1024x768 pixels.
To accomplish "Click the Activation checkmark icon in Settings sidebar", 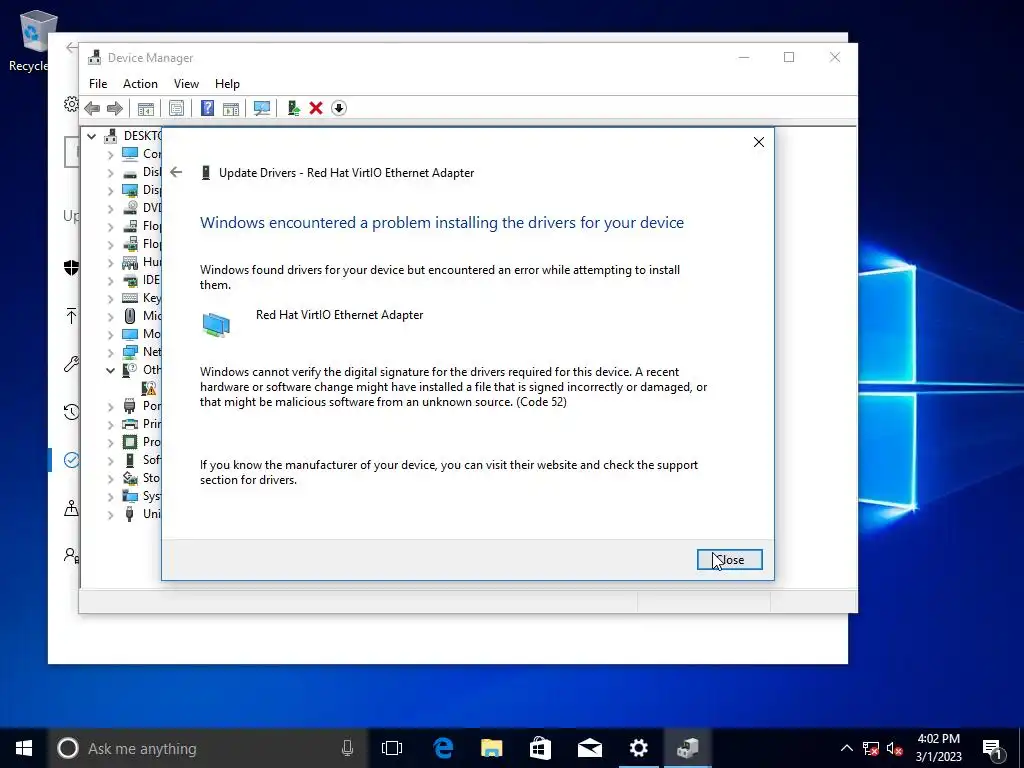I will 71,460.
